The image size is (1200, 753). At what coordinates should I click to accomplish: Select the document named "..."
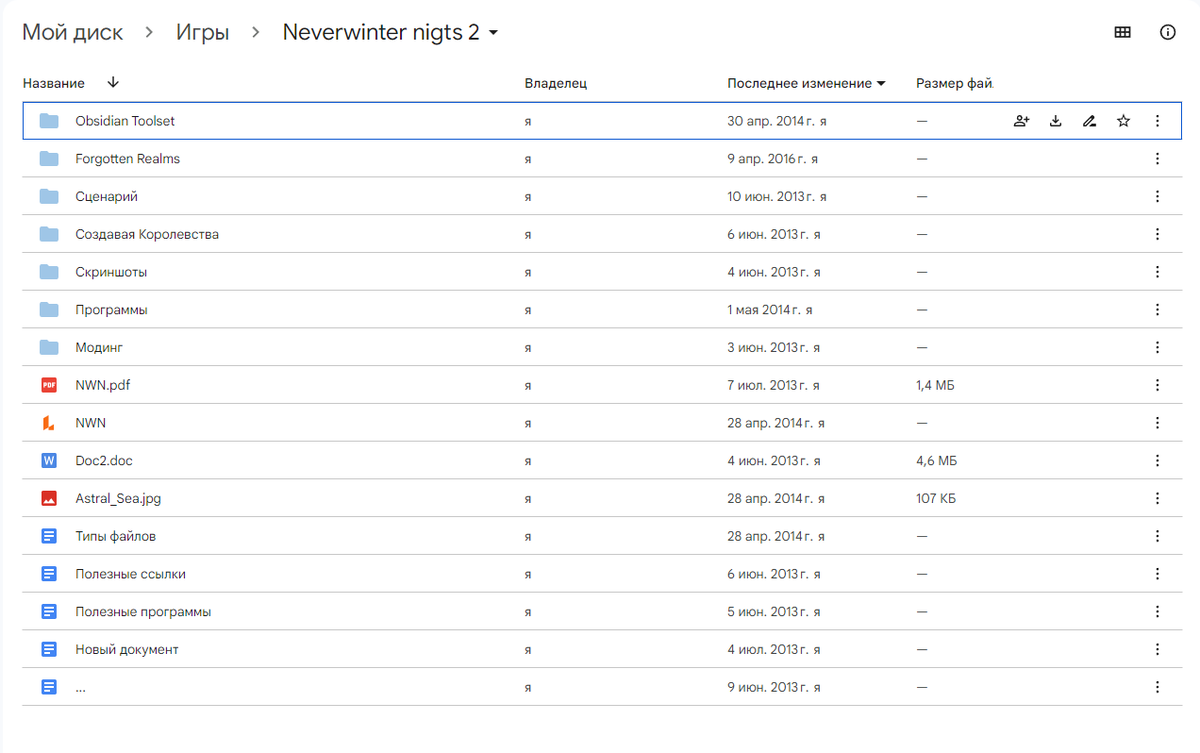pos(80,687)
